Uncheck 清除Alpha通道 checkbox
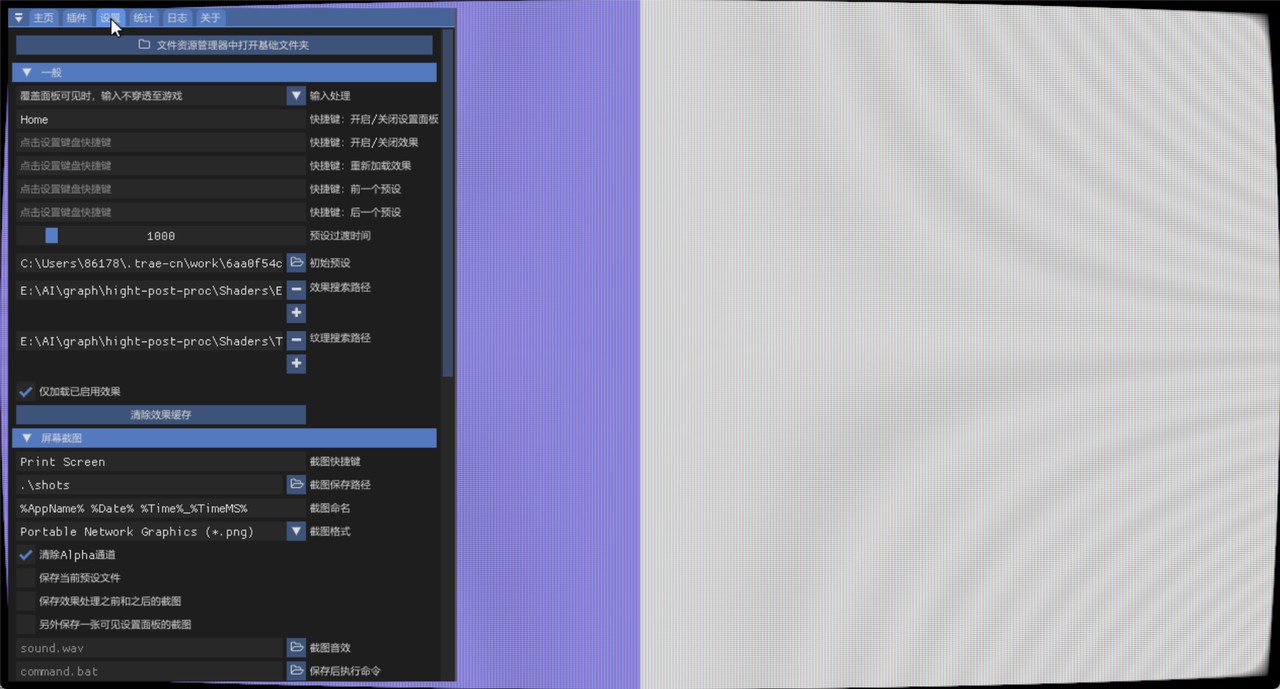Screen dimensions: 1280x689 click(x=26, y=554)
